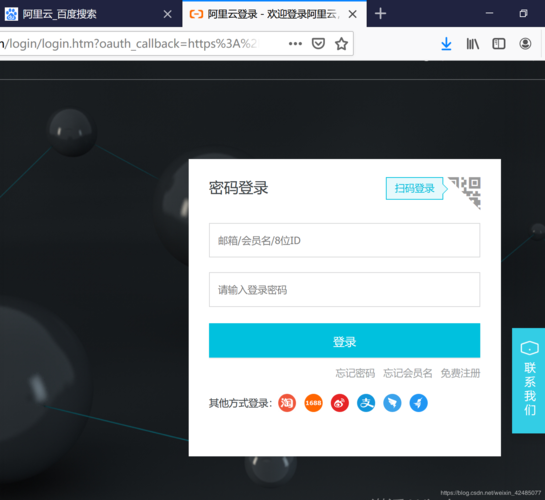This screenshot has width=545, height=500.
Task: Restore down the browser window
Action: (523, 13)
